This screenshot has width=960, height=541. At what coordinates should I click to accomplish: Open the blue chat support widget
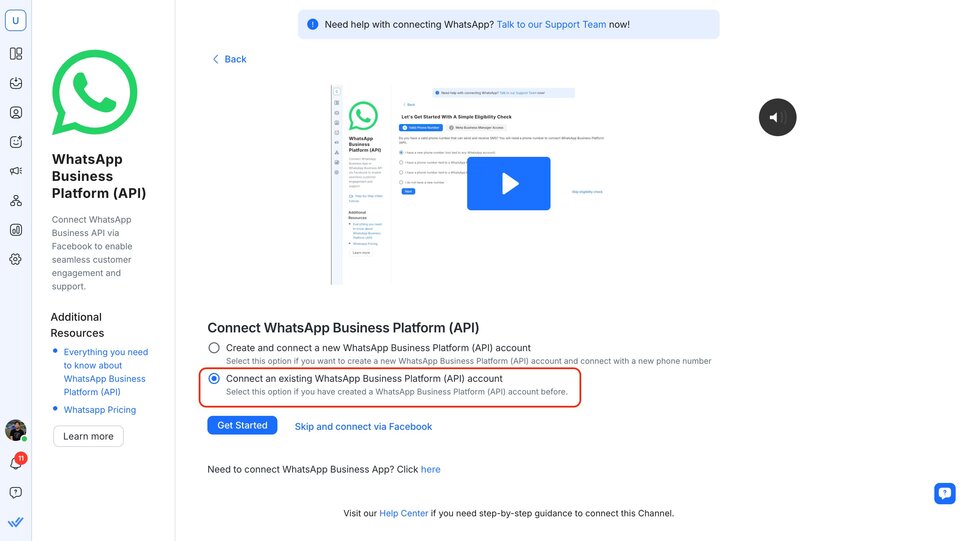tap(945, 493)
